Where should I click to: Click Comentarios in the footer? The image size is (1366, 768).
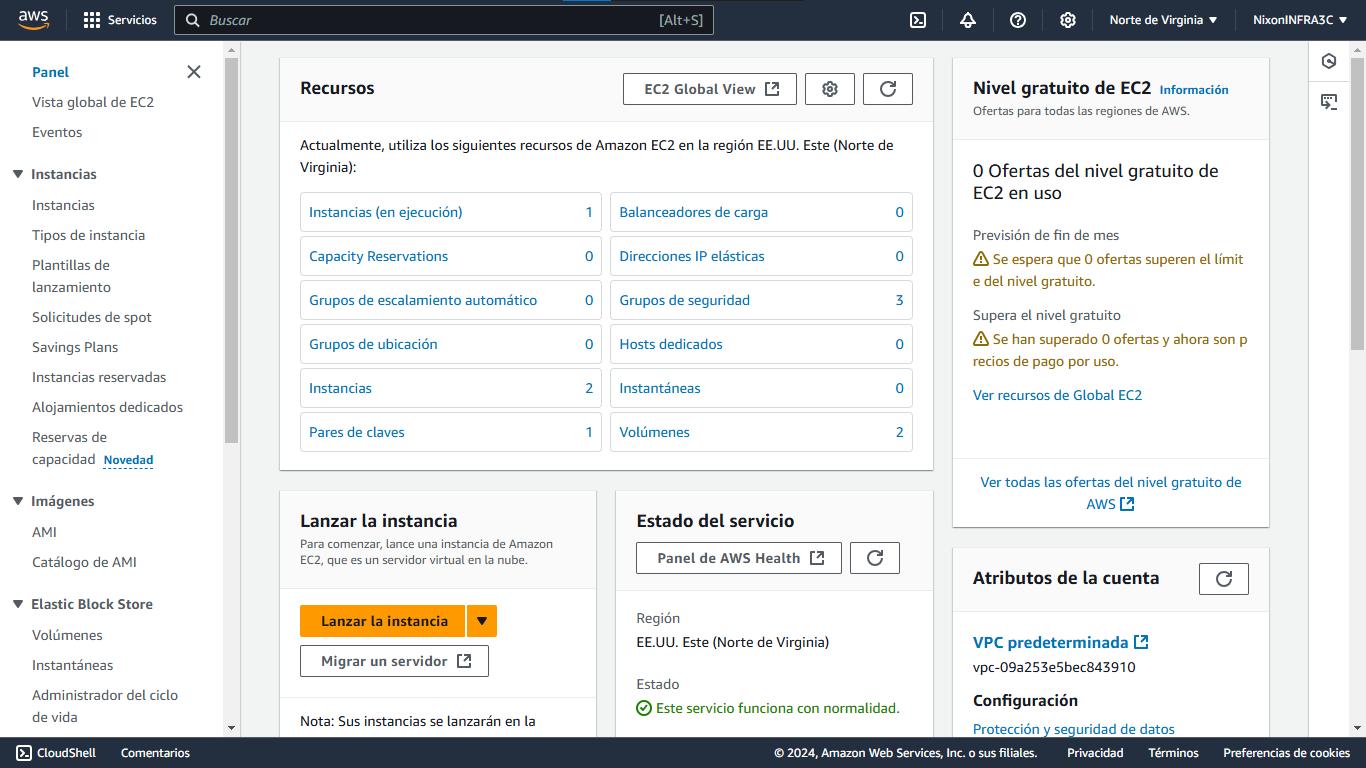point(155,753)
